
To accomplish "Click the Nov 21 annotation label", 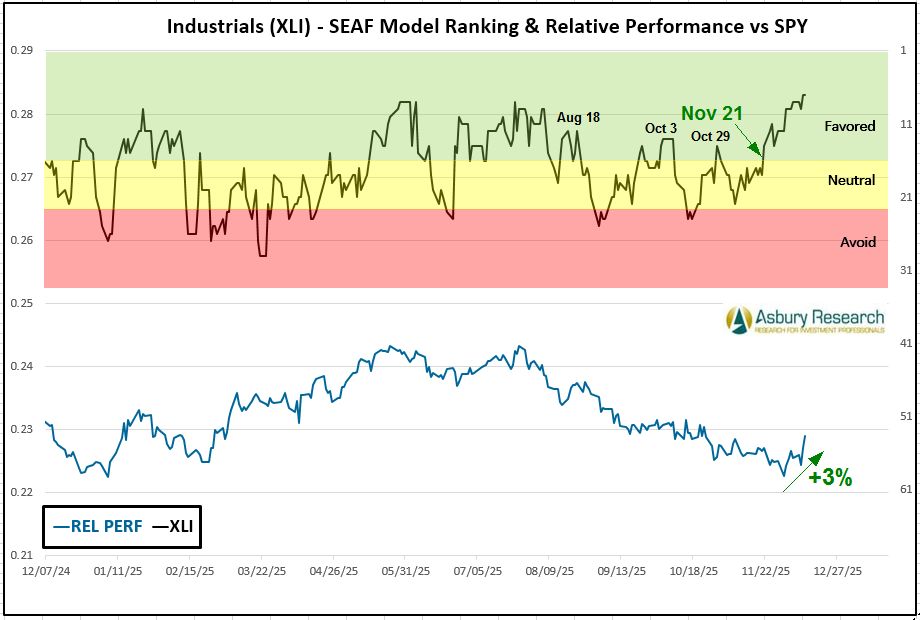I will coord(710,113).
